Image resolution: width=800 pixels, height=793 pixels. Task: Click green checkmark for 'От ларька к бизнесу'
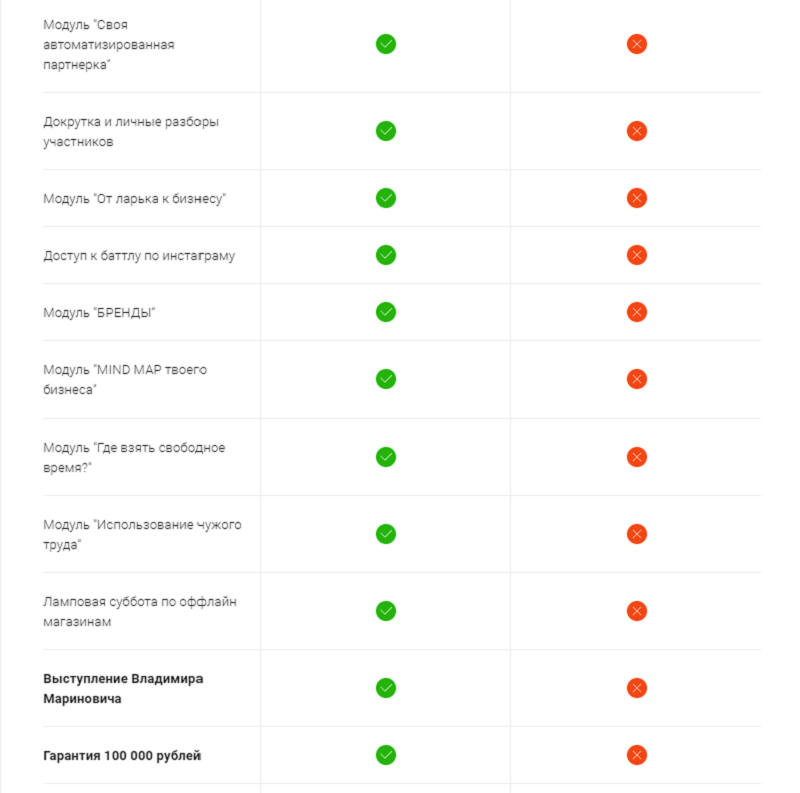[386, 198]
